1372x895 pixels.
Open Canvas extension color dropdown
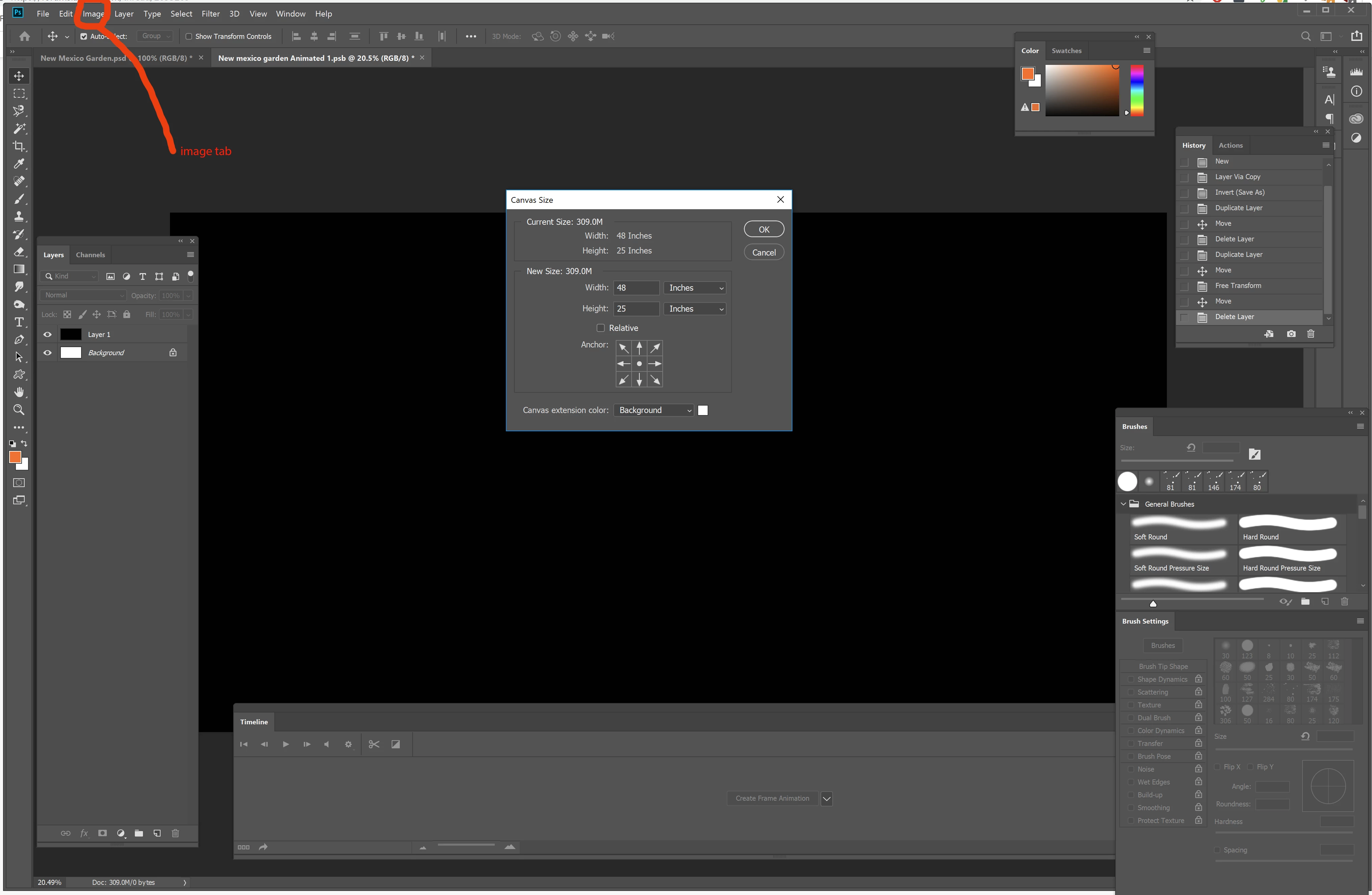[654, 410]
